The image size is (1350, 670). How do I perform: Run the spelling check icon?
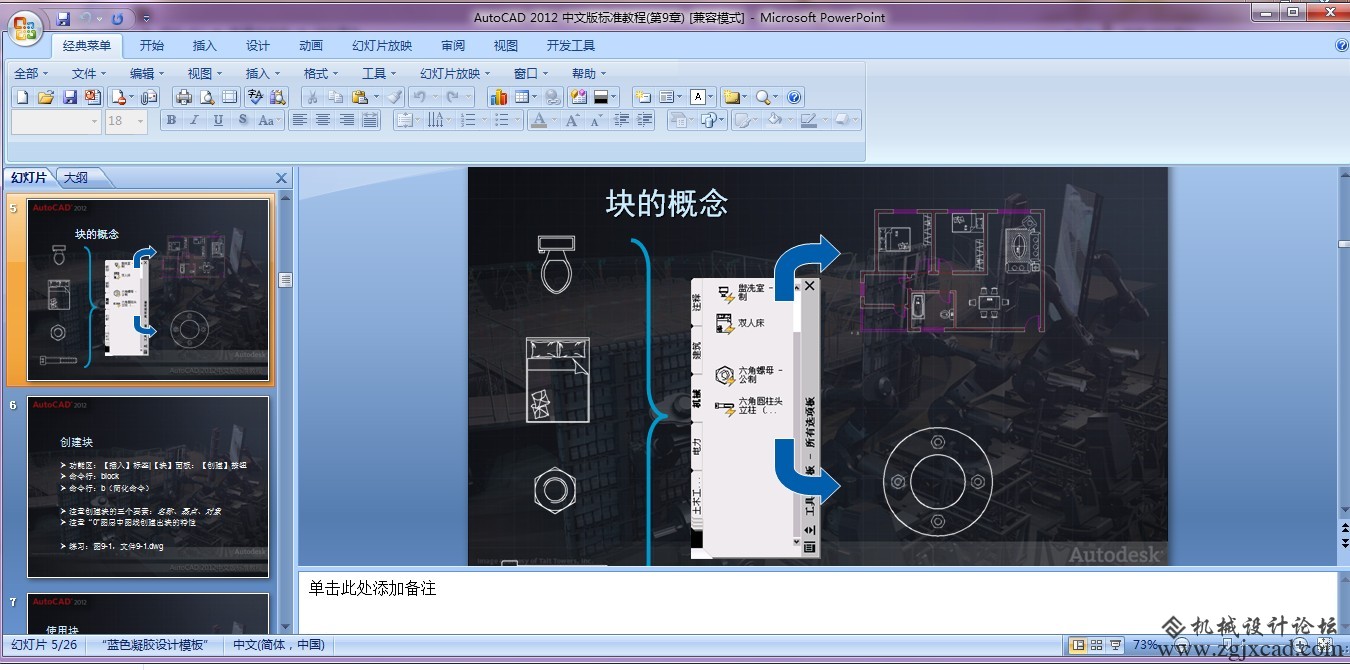(x=255, y=97)
